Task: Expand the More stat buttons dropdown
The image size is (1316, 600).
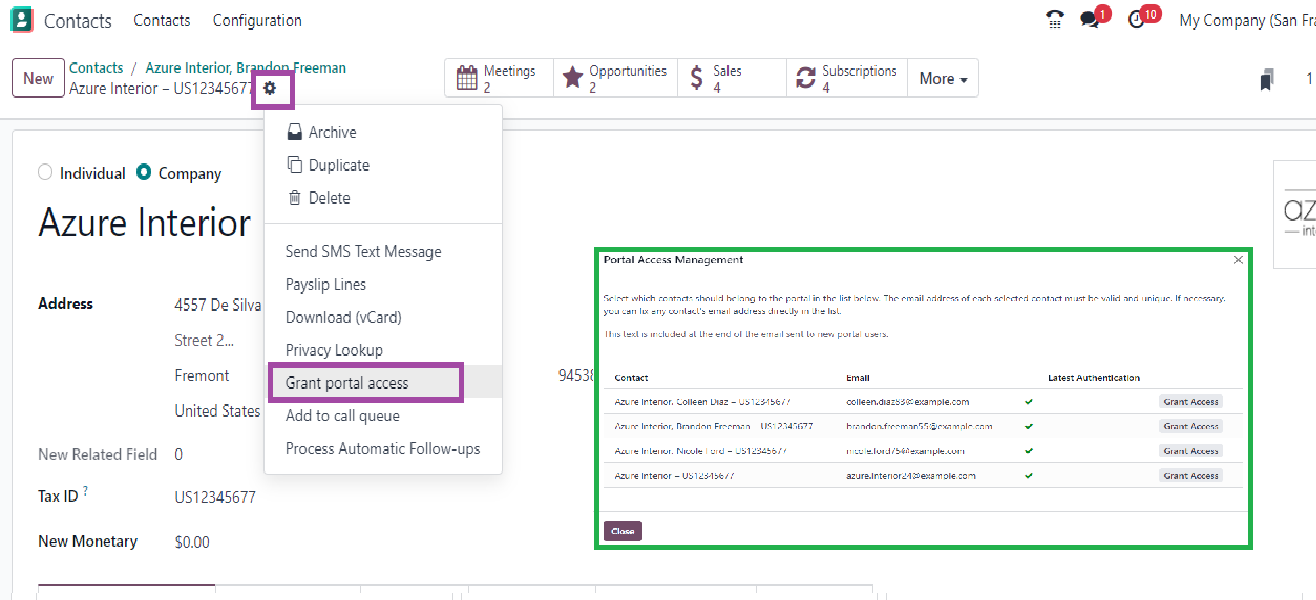Action: click(943, 78)
